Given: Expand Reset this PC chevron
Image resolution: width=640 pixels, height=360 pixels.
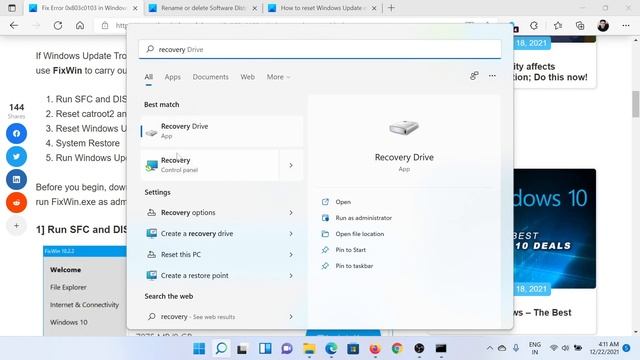Looking at the screenshot, I should click(x=291, y=255).
